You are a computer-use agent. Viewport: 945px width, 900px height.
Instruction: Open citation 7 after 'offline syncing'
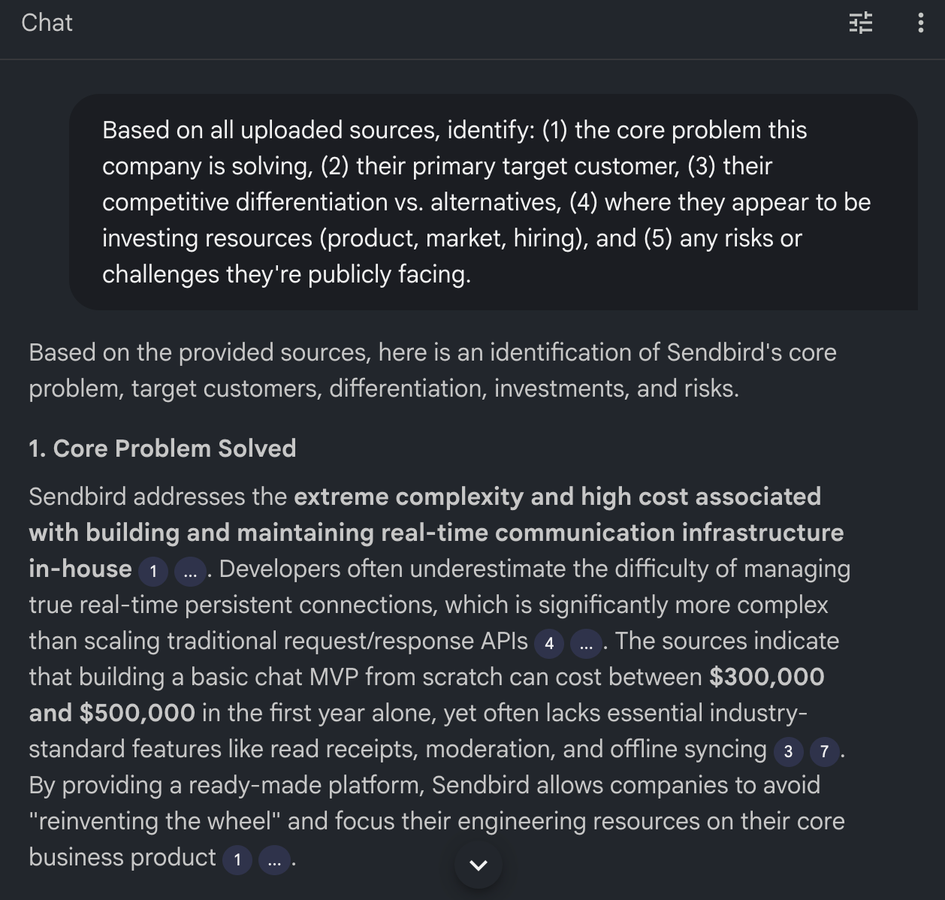(x=824, y=751)
